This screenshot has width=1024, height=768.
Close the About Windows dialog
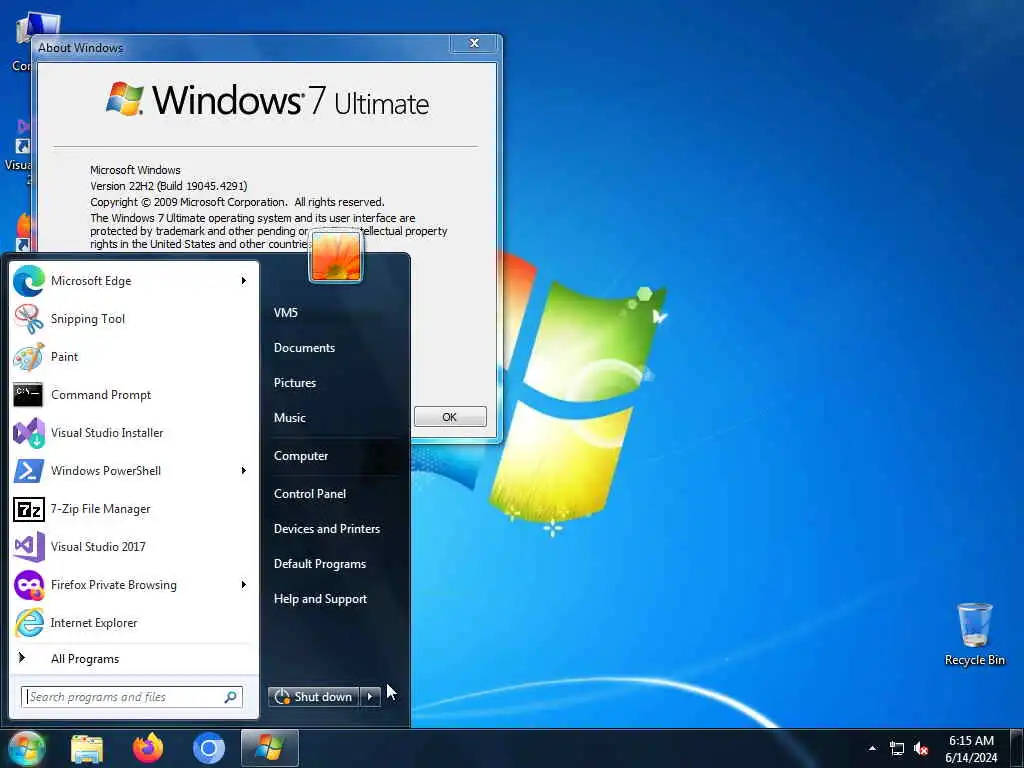point(475,43)
